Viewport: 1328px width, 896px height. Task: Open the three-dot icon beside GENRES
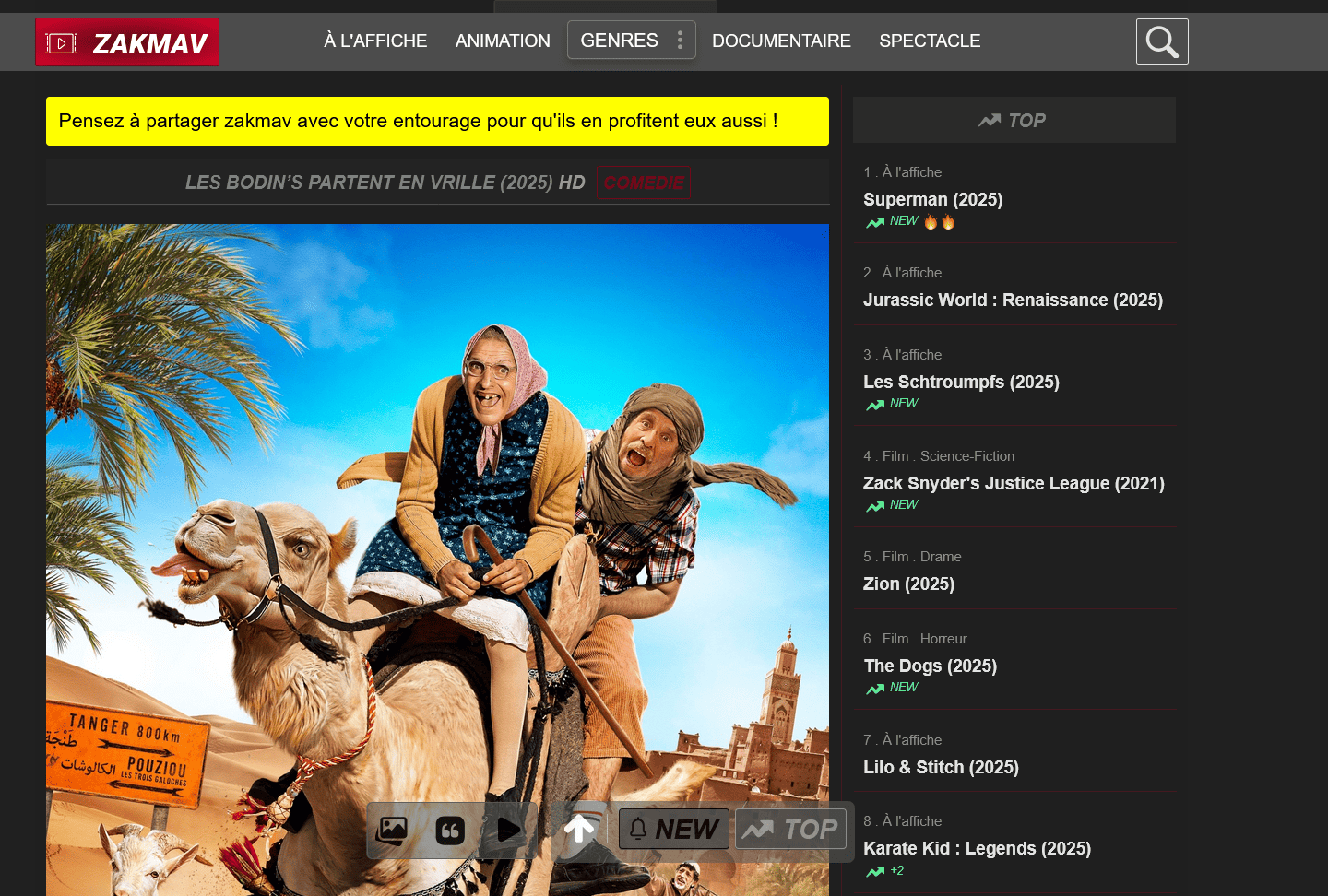tap(680, 41)
